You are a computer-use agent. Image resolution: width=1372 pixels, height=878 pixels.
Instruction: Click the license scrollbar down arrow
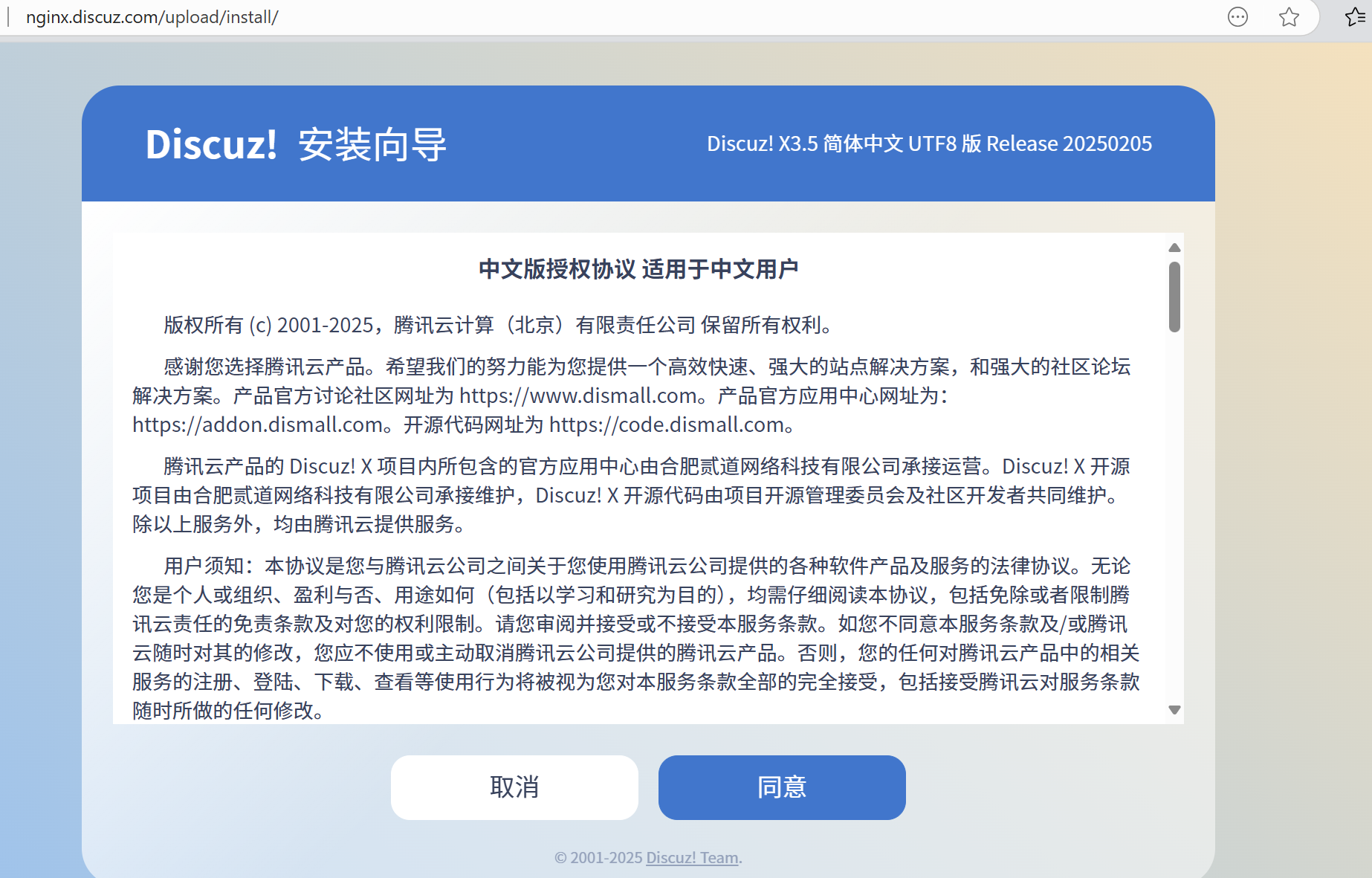point(1174,710)
